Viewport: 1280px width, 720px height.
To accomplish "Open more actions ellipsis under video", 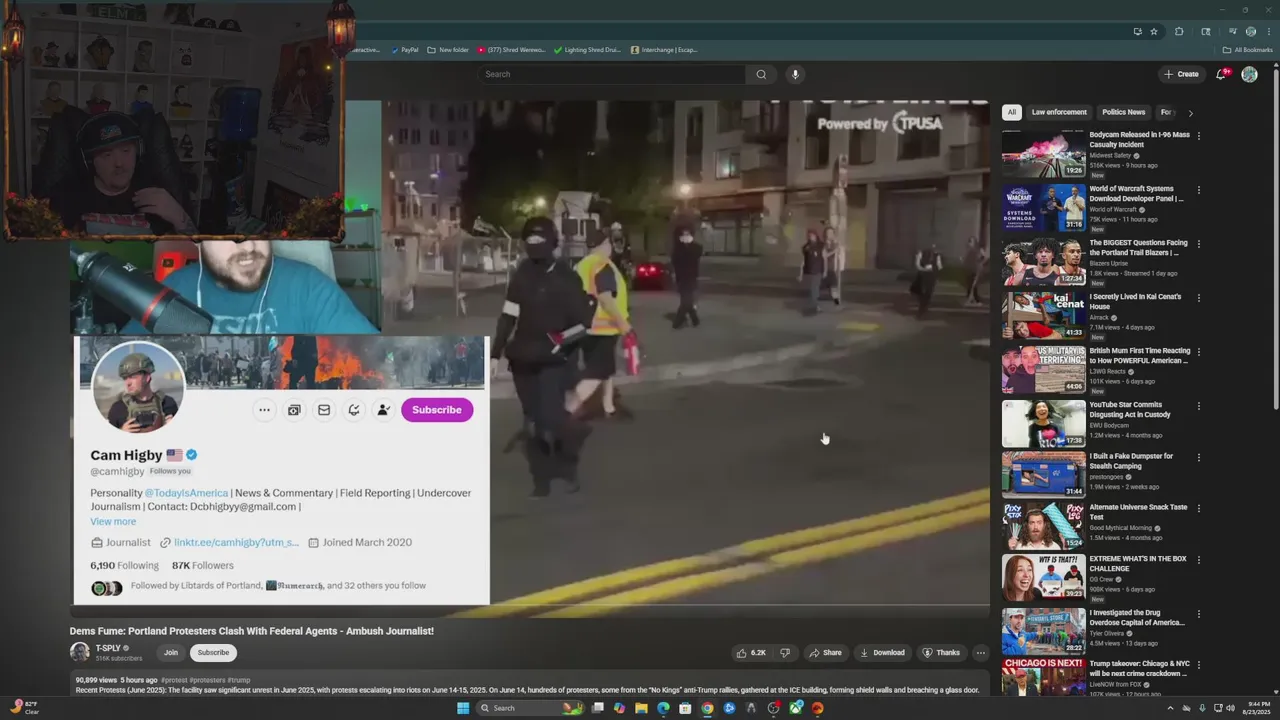I will coord(980,653).
